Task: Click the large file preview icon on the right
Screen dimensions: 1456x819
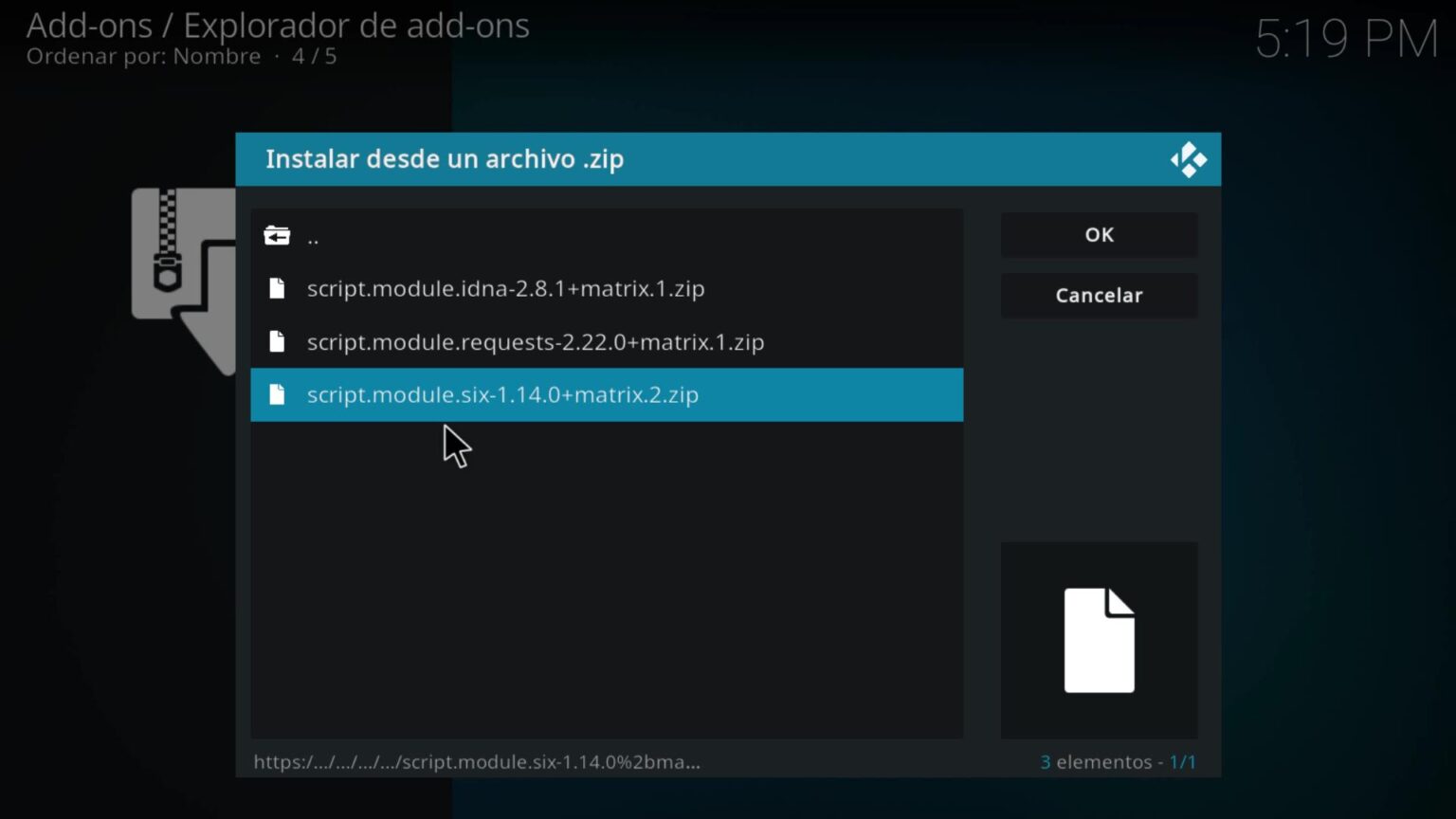Action: coord(1098,640)
